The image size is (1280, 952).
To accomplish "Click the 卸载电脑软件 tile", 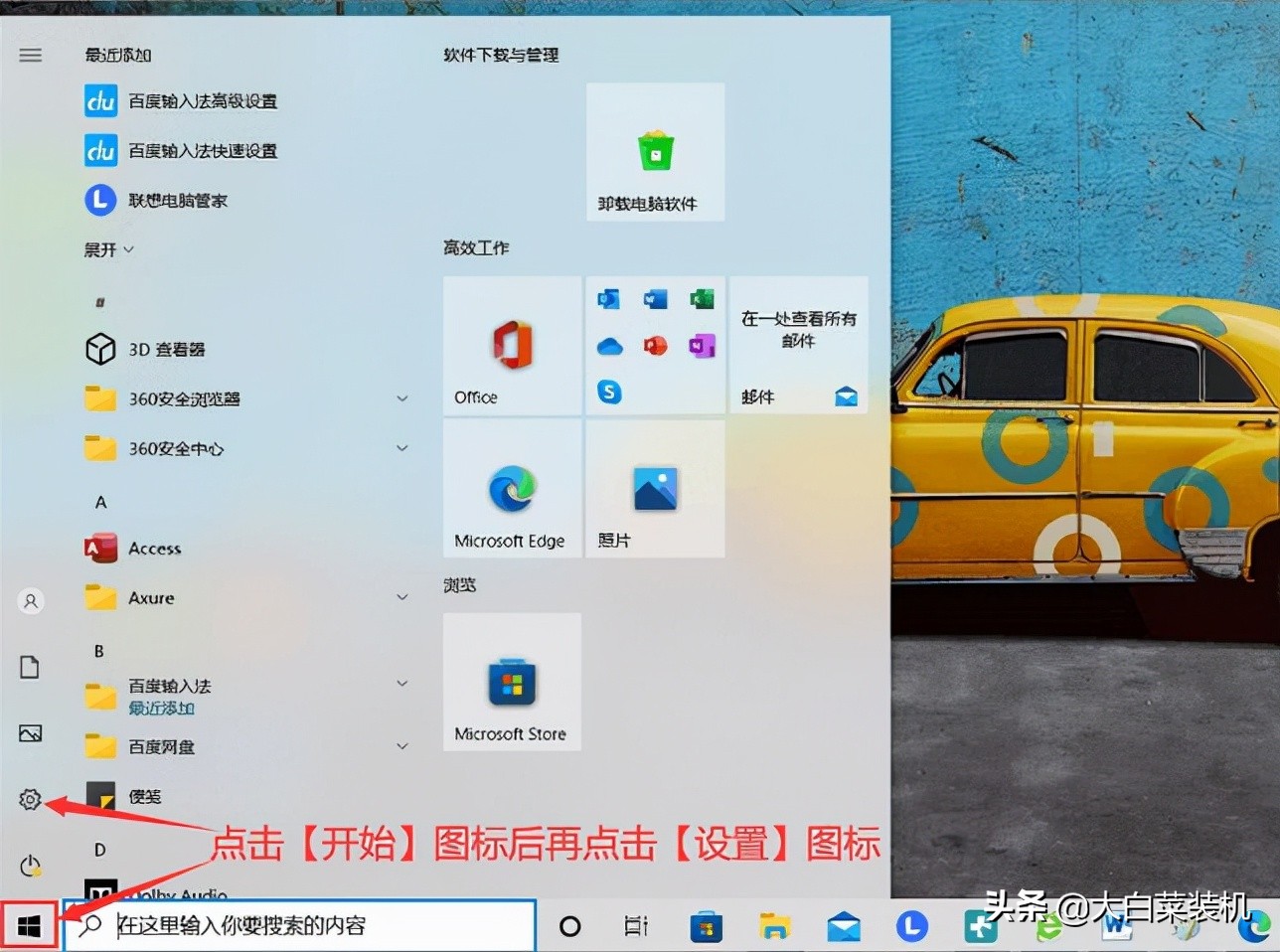I will tap(655, 151).
